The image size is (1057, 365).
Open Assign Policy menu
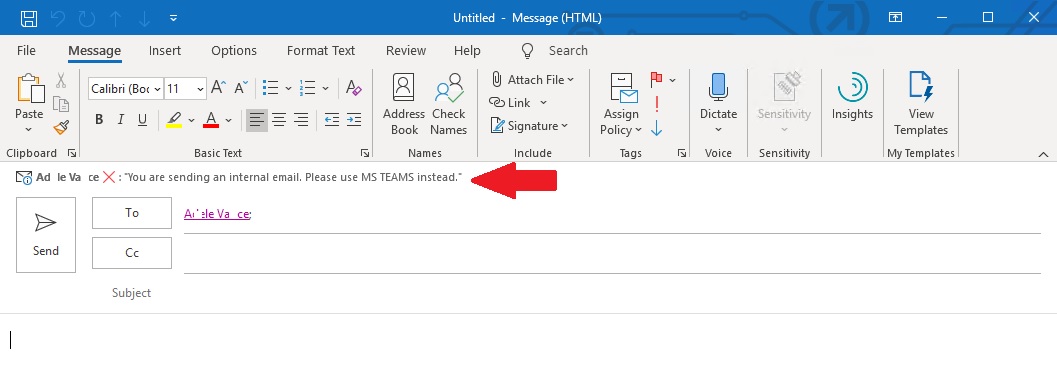pos(621,105)
